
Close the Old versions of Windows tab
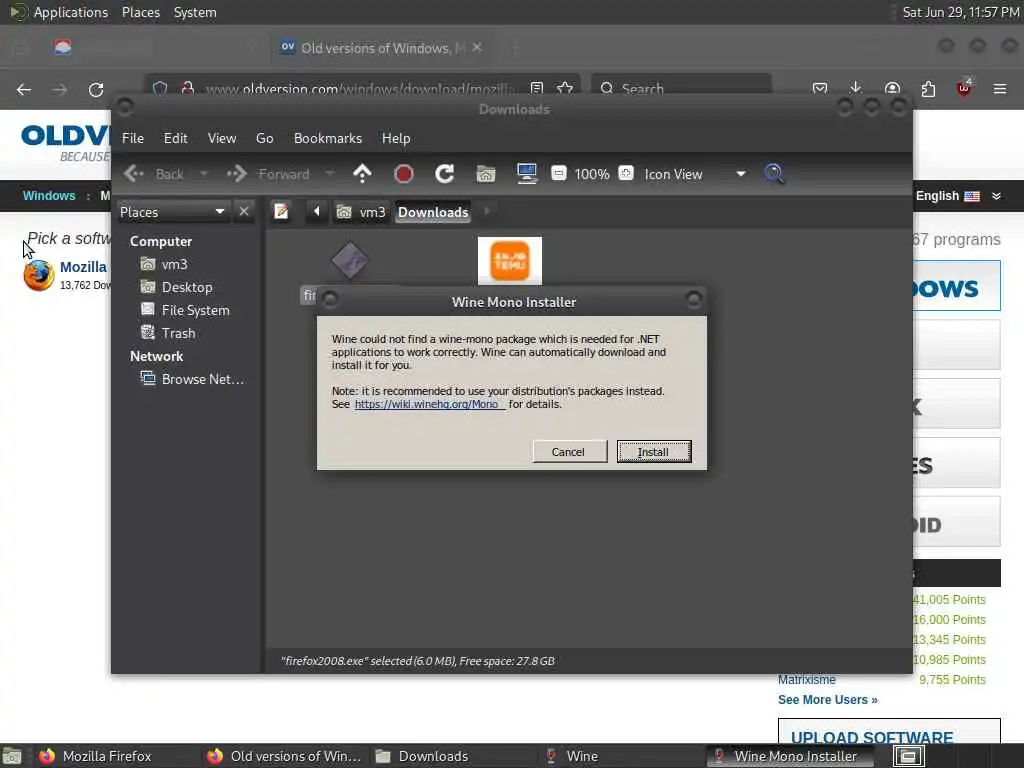coord(477,48)
